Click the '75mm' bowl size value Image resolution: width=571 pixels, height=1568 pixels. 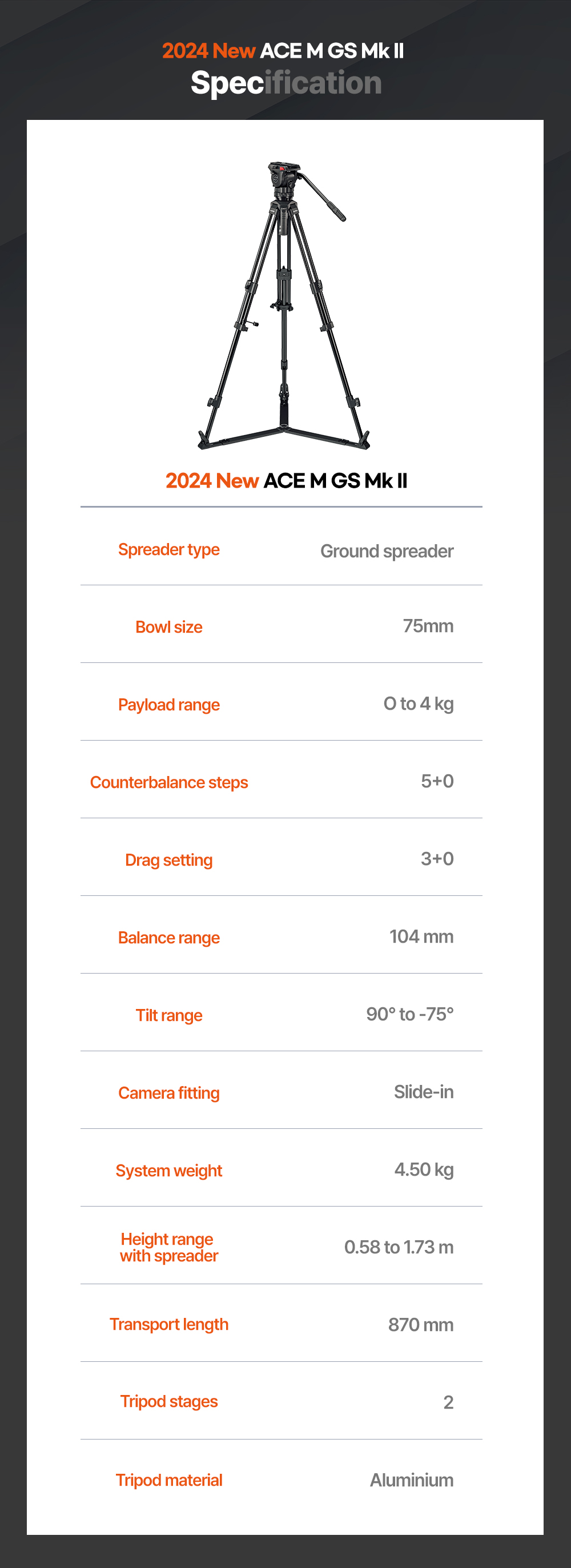pos(428,626)
